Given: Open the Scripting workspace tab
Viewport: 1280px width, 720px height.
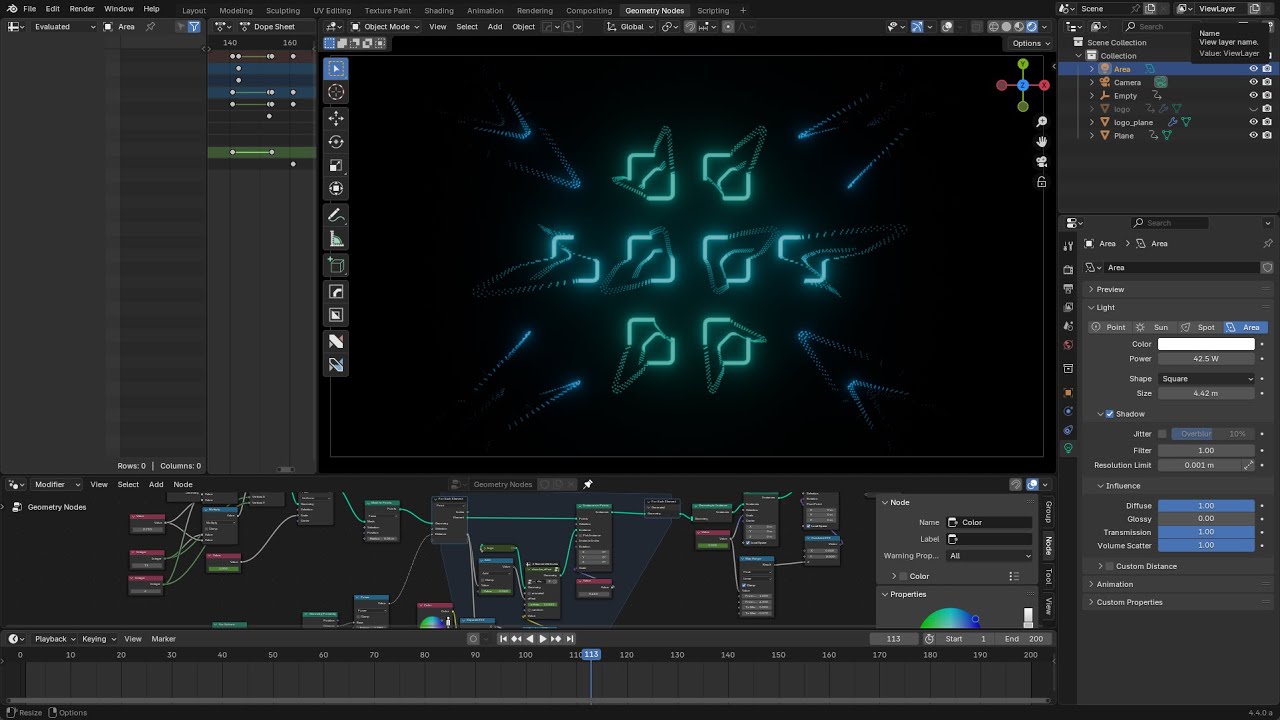Looking at the screenshot, I should point(713,10).
